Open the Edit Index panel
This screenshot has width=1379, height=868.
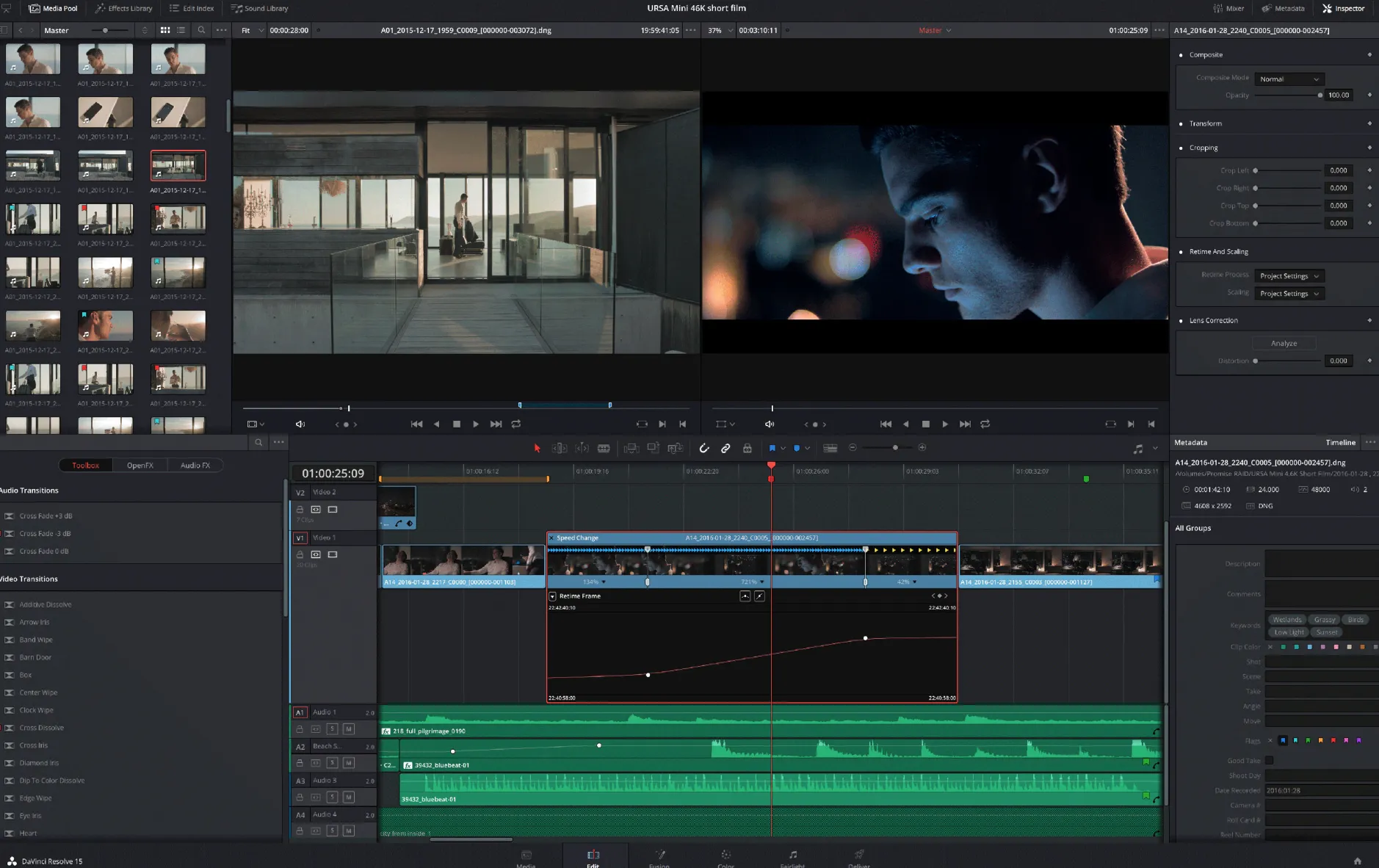192,8
